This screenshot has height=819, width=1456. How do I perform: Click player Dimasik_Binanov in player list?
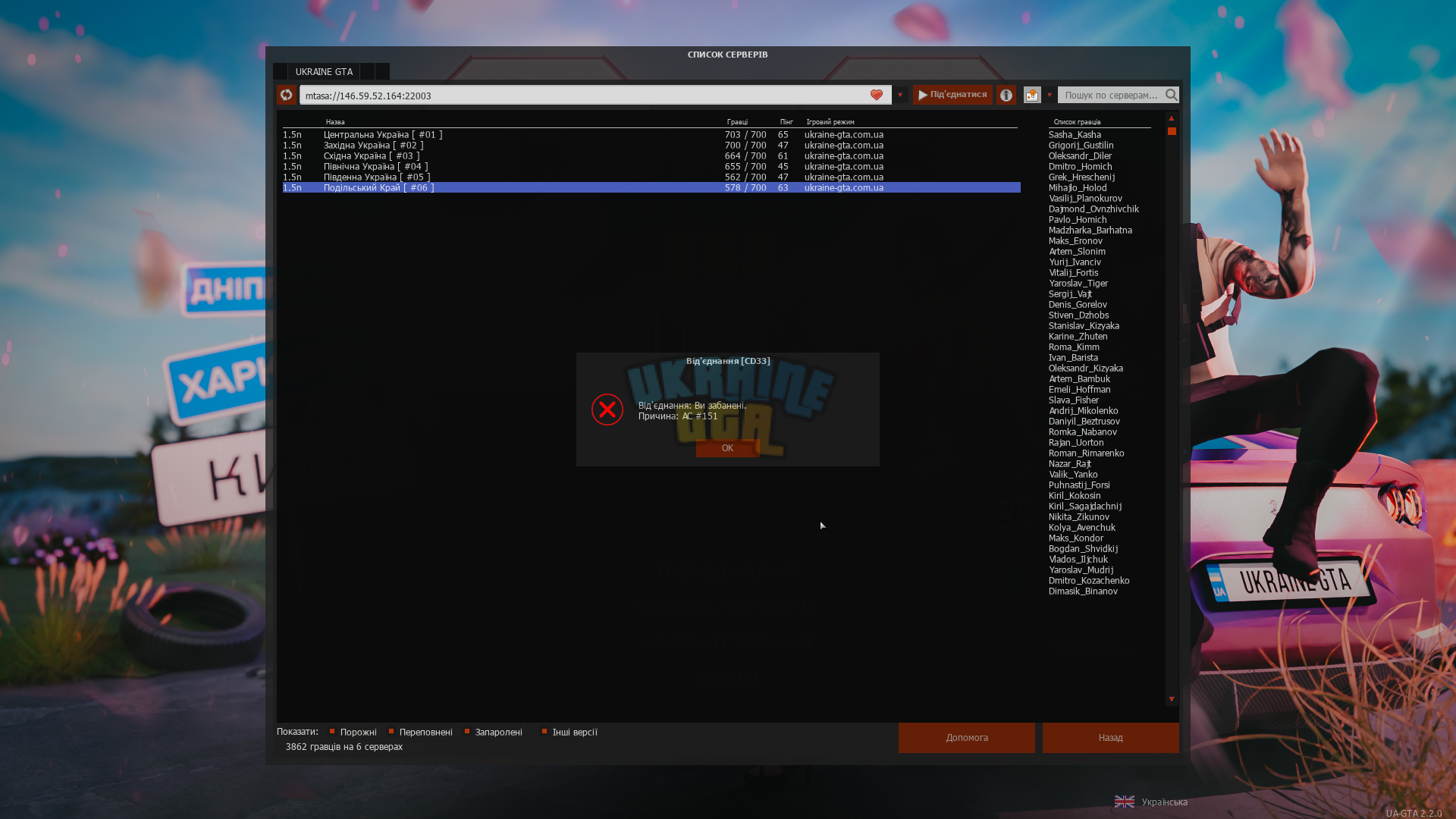coord(1083,591)
